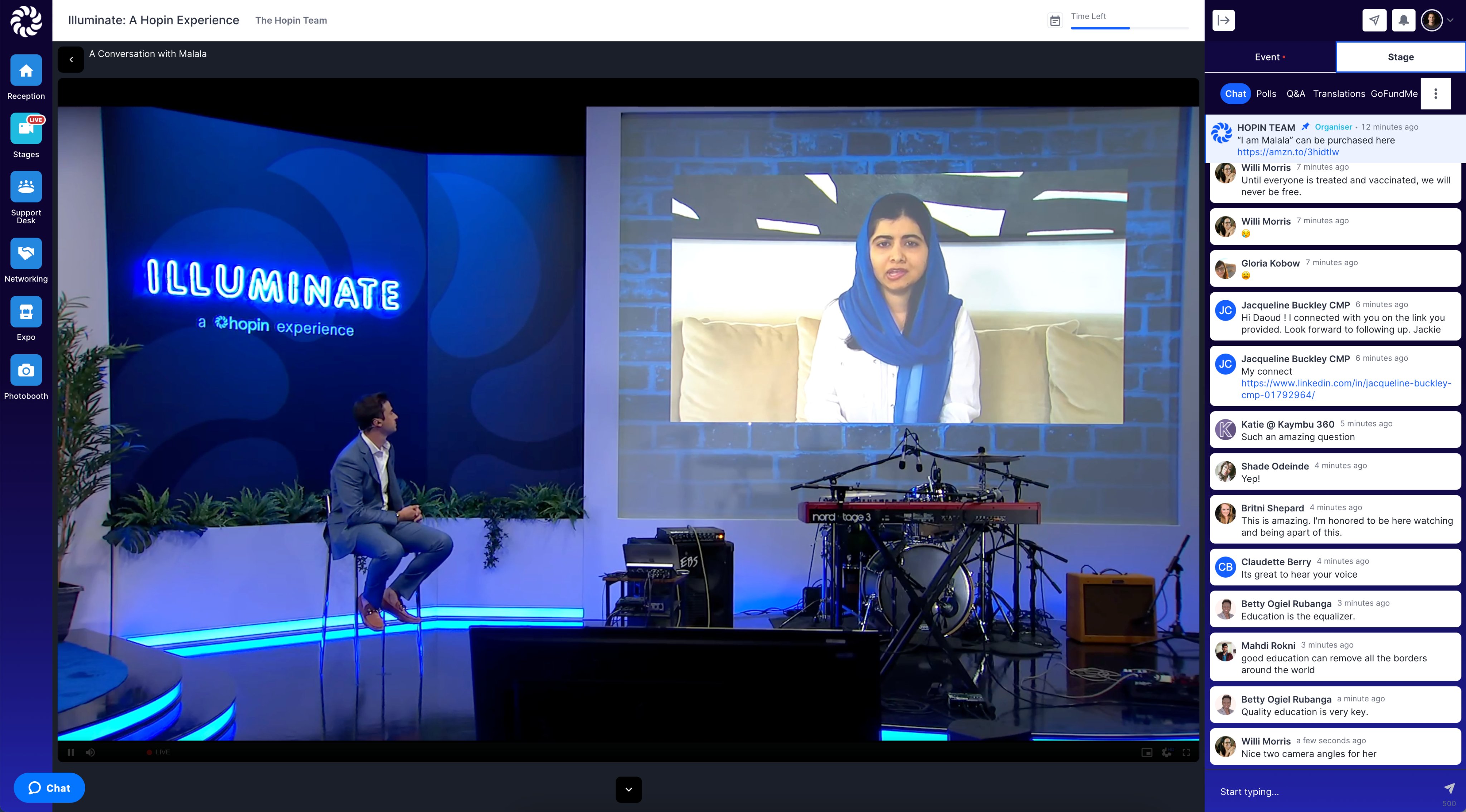Open the three-dot more options menu
Viewport: 1466px width, 812px height.
(x=1435, y=94)
